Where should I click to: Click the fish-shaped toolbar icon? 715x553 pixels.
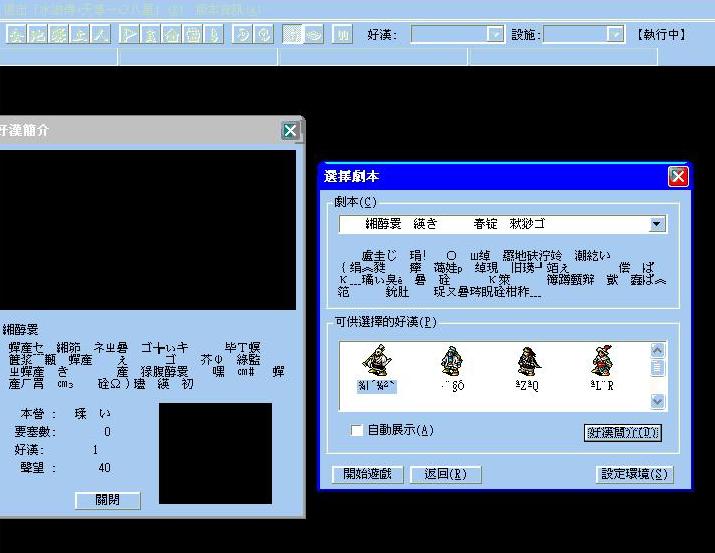pyautogui.click(x=314, y=35)
